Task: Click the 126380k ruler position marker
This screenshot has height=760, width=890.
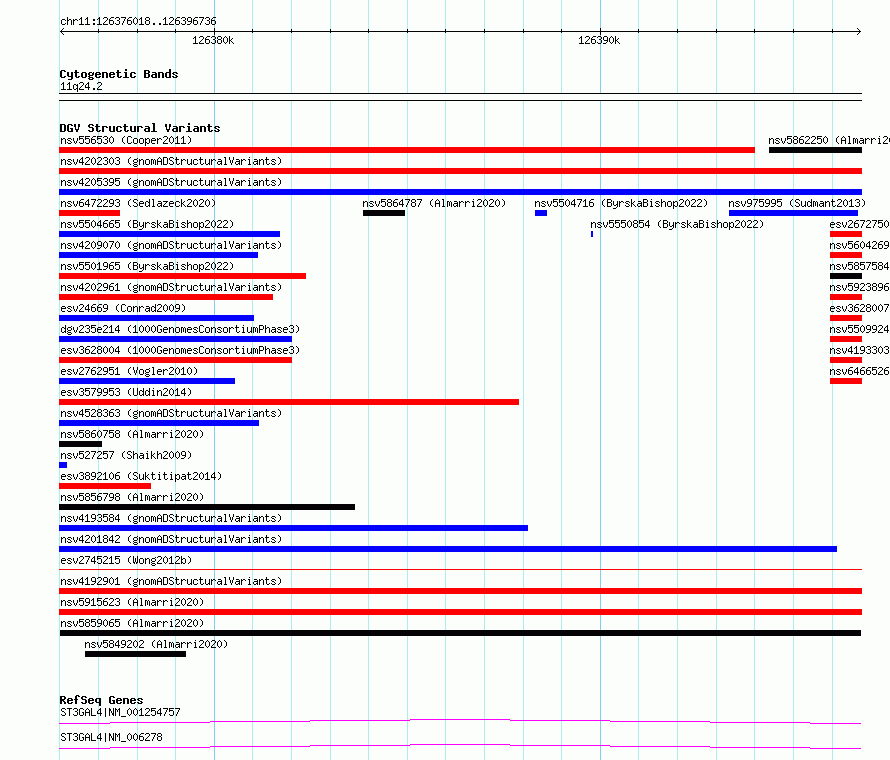Action: (213, 40)
